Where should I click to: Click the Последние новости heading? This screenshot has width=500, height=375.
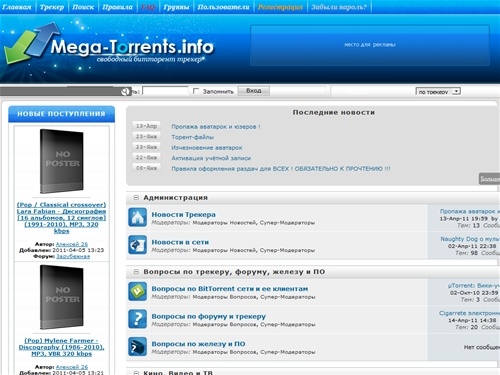334,113
